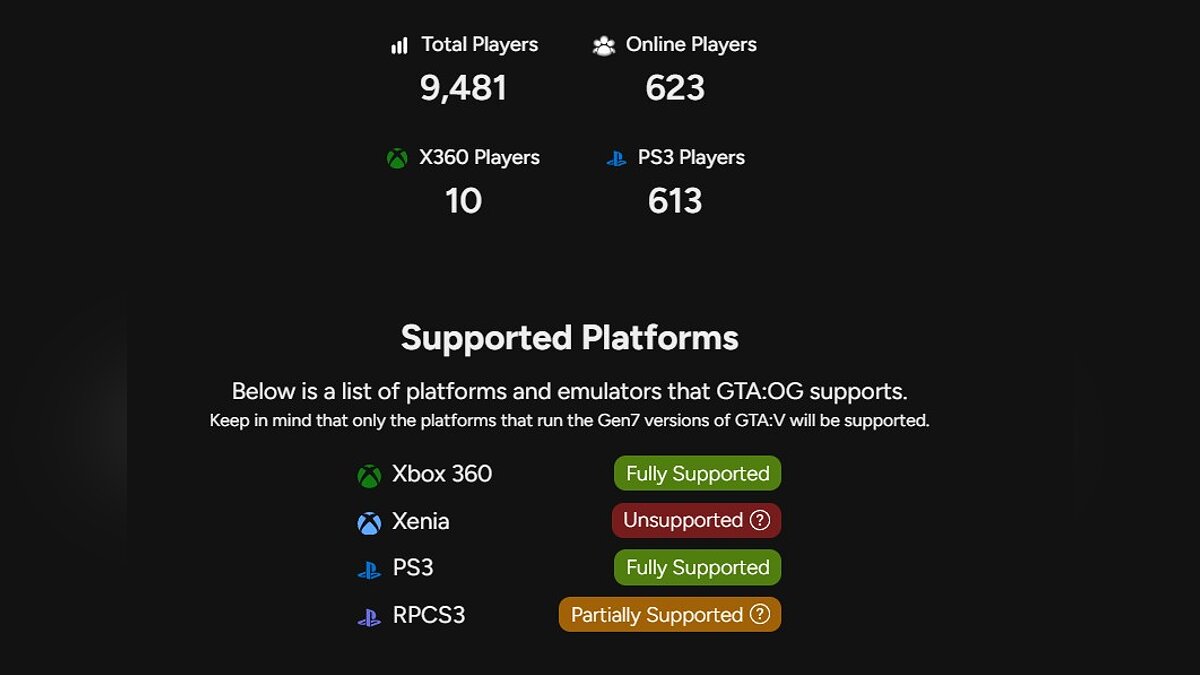Image resolution: width=1200 pixels, height=675 pixels.
Task: Click the Fully Supported badge for PS3
Action: pyautogui.click(x=697, y=567)
